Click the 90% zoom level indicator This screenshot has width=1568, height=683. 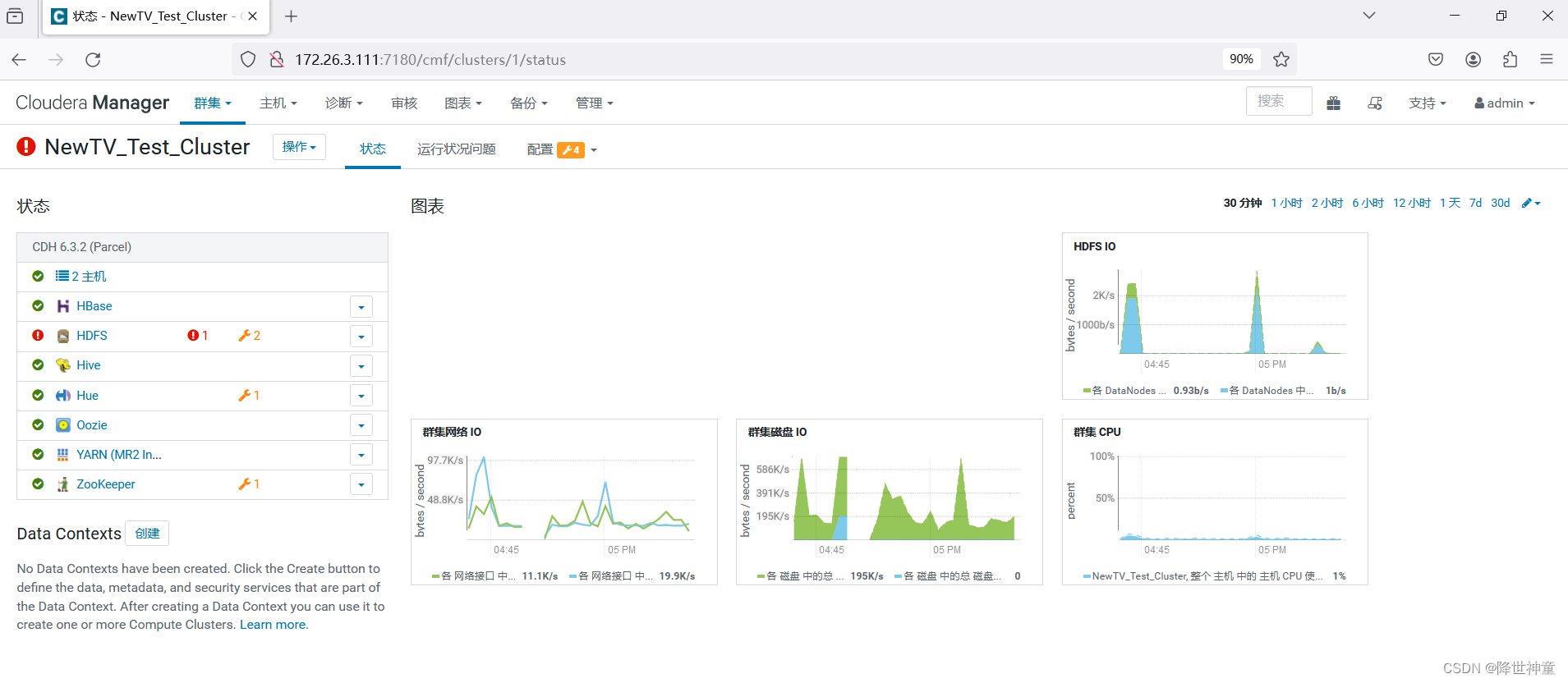[x=1241, y=59]
